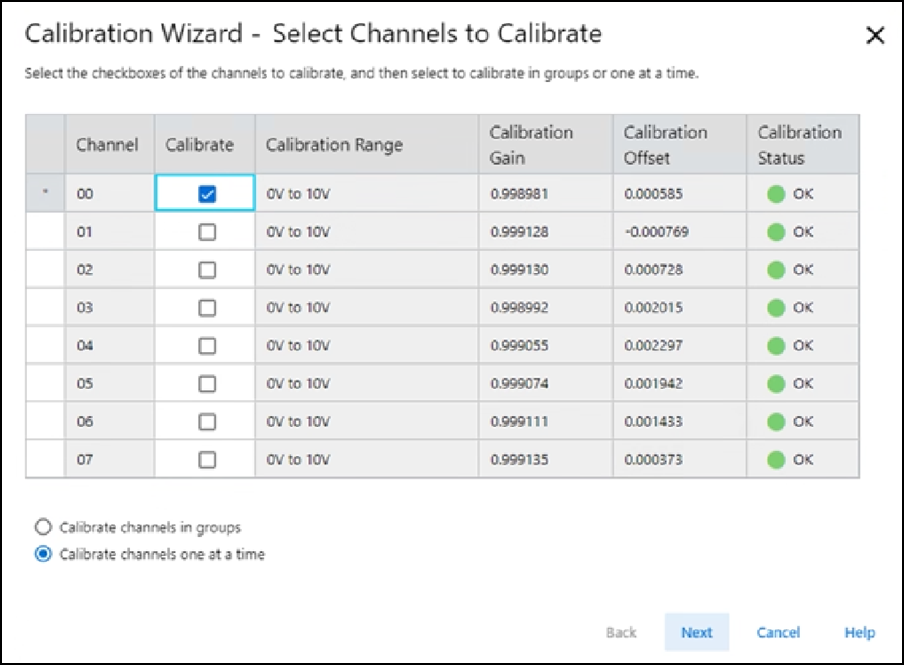
Task: Enable calibration for channel 01
Action: coord(207,232)
